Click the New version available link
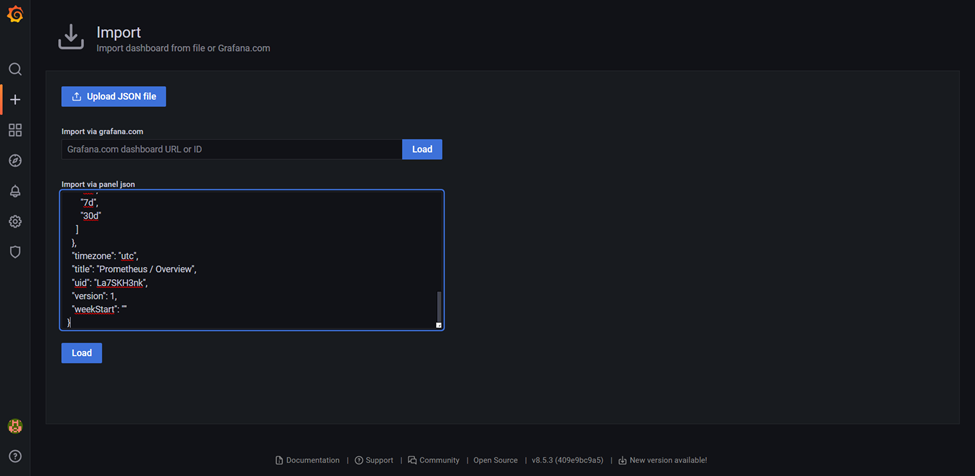Viewport: 975px width, 476px height. tap(663, 460)
